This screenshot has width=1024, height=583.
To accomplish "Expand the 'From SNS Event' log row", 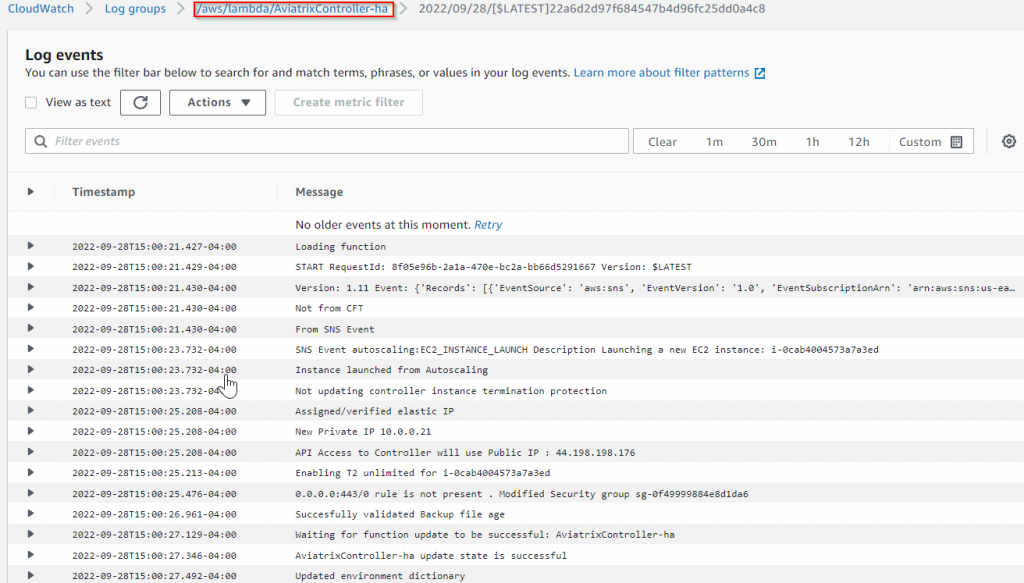I will pyautogui.click(x=31, y=328).
